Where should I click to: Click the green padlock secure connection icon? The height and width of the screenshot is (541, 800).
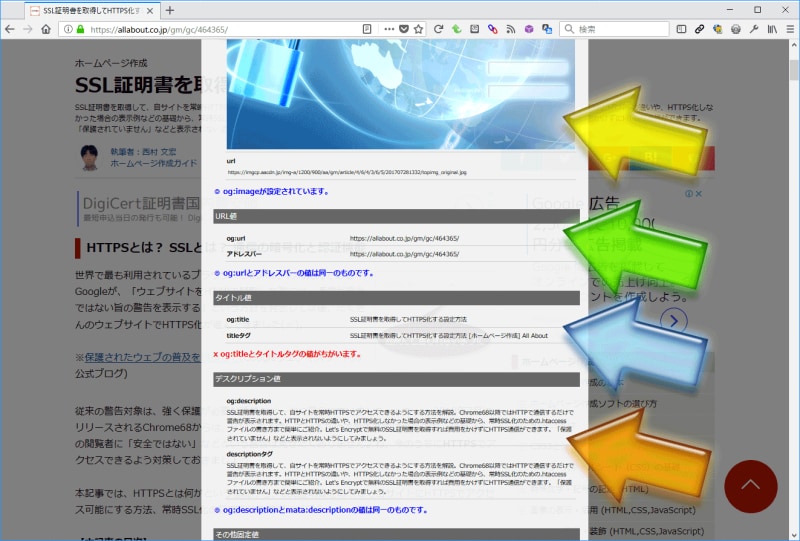pos(80,30)
